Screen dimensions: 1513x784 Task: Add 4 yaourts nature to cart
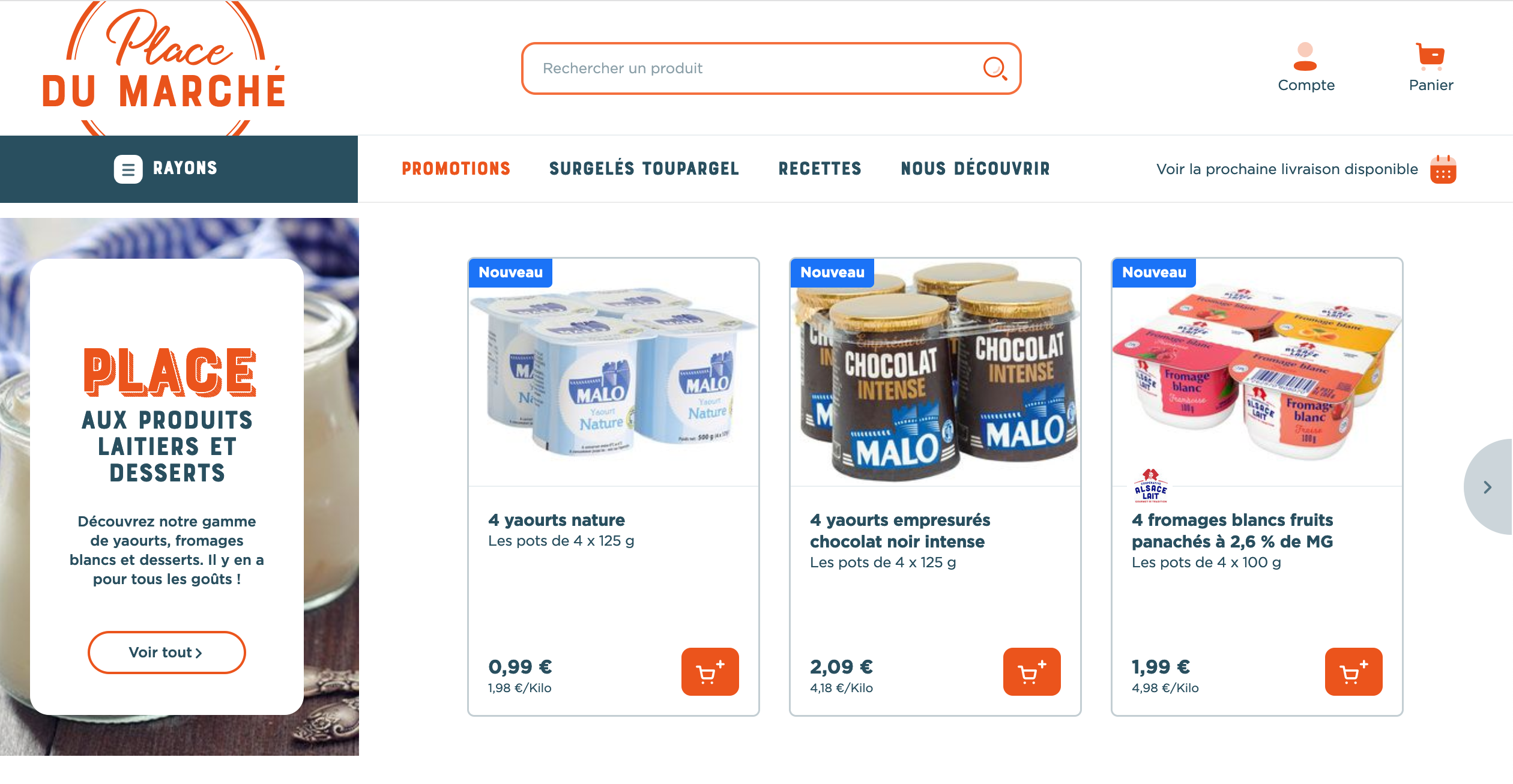(710, 672)
